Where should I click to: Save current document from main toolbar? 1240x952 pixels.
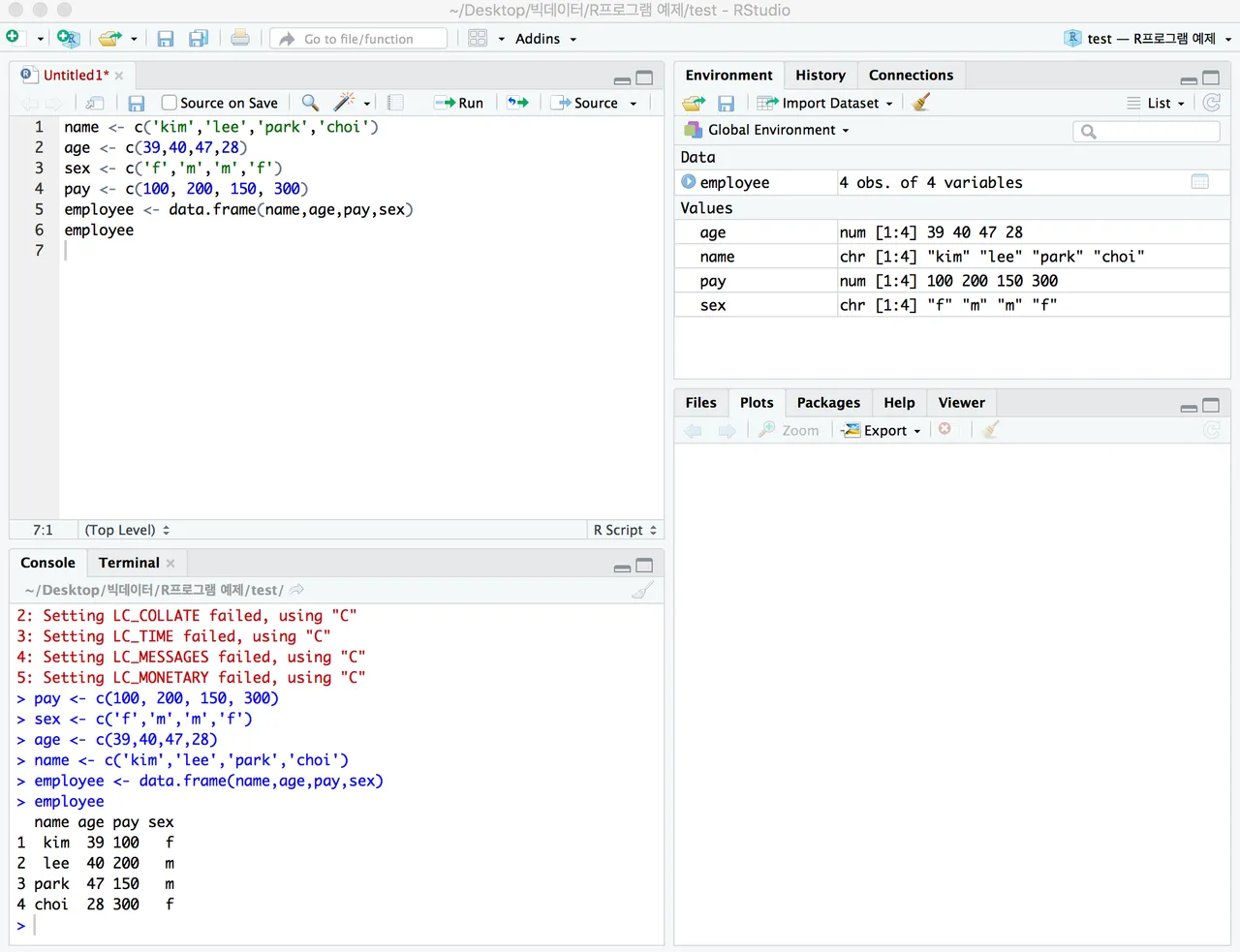tap(166, 39)
